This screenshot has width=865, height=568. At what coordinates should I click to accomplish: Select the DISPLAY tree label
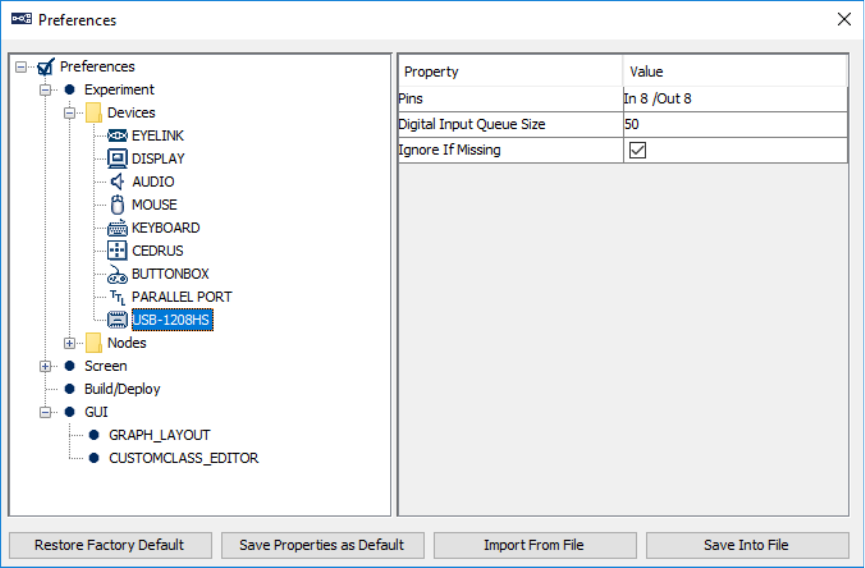(x=158, y=159)
